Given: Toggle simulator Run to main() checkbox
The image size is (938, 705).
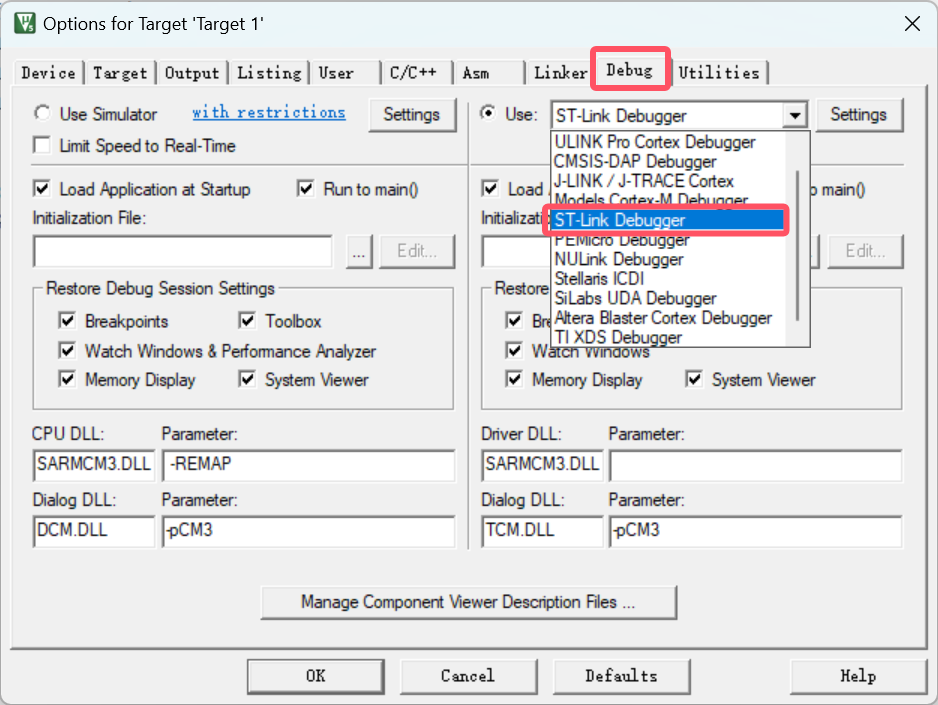Looking at the screenshot, I should tap(306, 189).
